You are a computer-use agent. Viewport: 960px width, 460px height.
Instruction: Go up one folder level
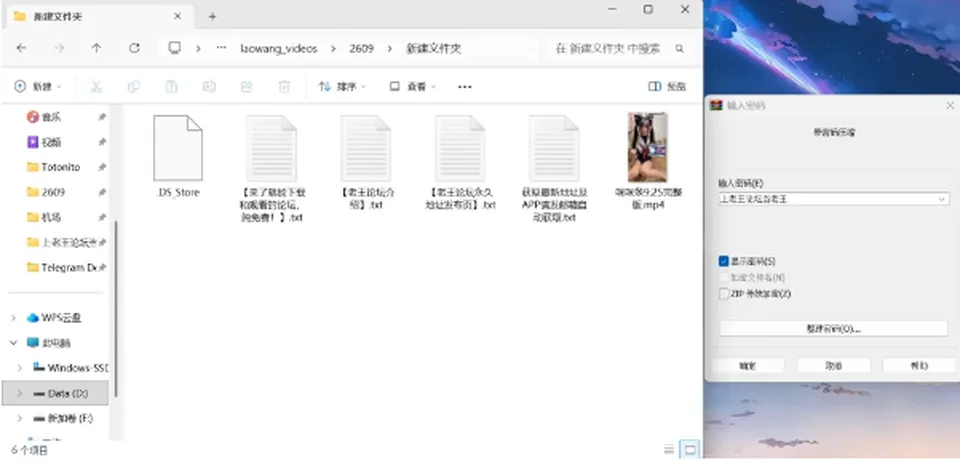pos(96,48)
